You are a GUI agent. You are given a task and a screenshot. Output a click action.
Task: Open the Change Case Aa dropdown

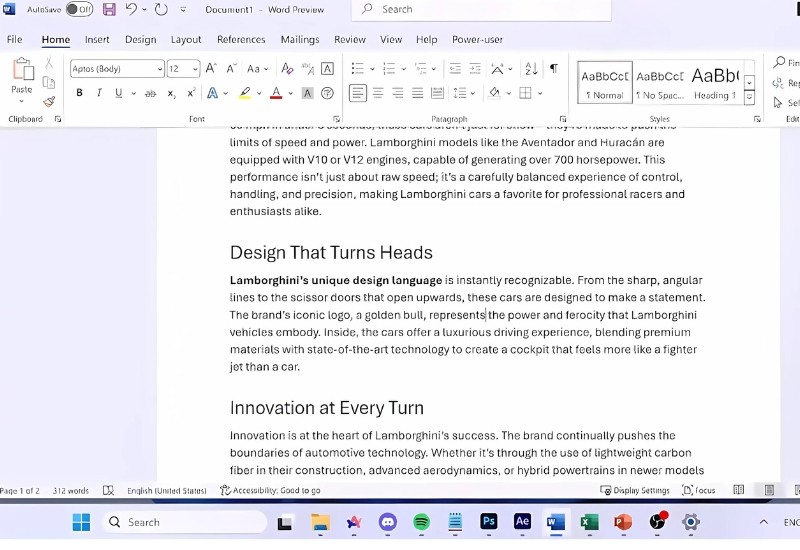[258, 68]
